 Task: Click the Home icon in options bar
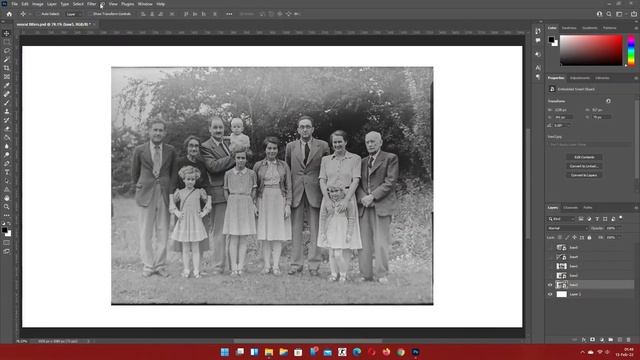9,14
